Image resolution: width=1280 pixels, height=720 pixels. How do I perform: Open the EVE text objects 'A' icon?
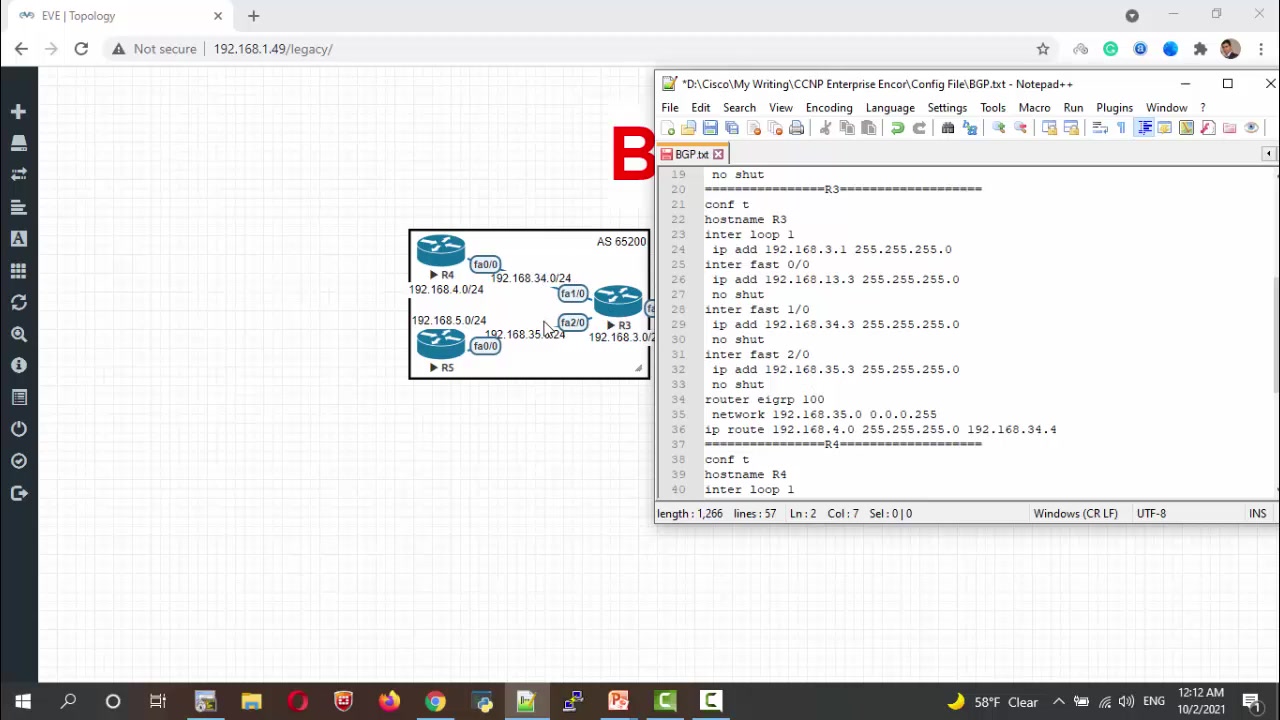18,239
